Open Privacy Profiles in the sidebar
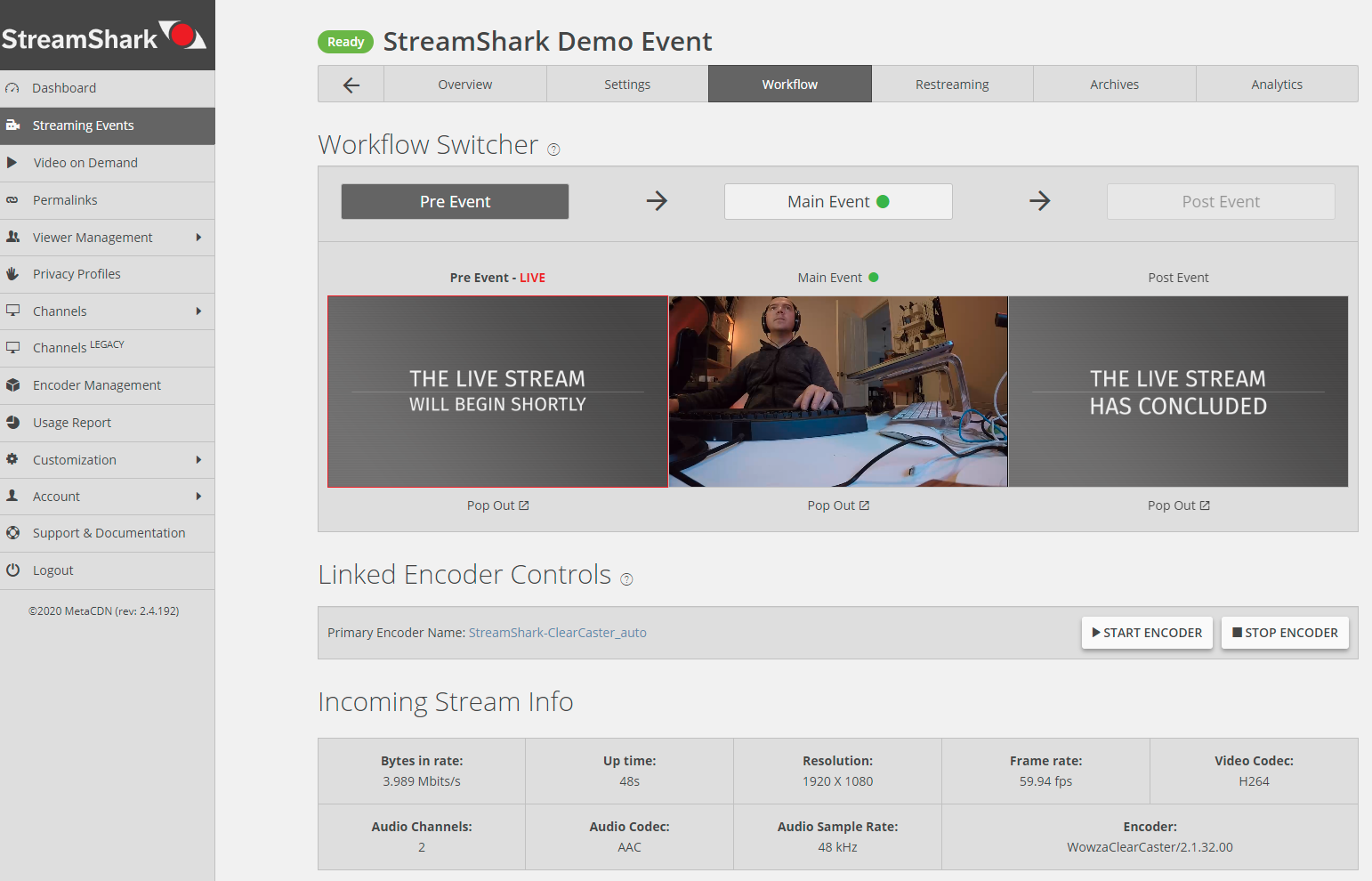 pyautogui.click(x=108, y=274)
